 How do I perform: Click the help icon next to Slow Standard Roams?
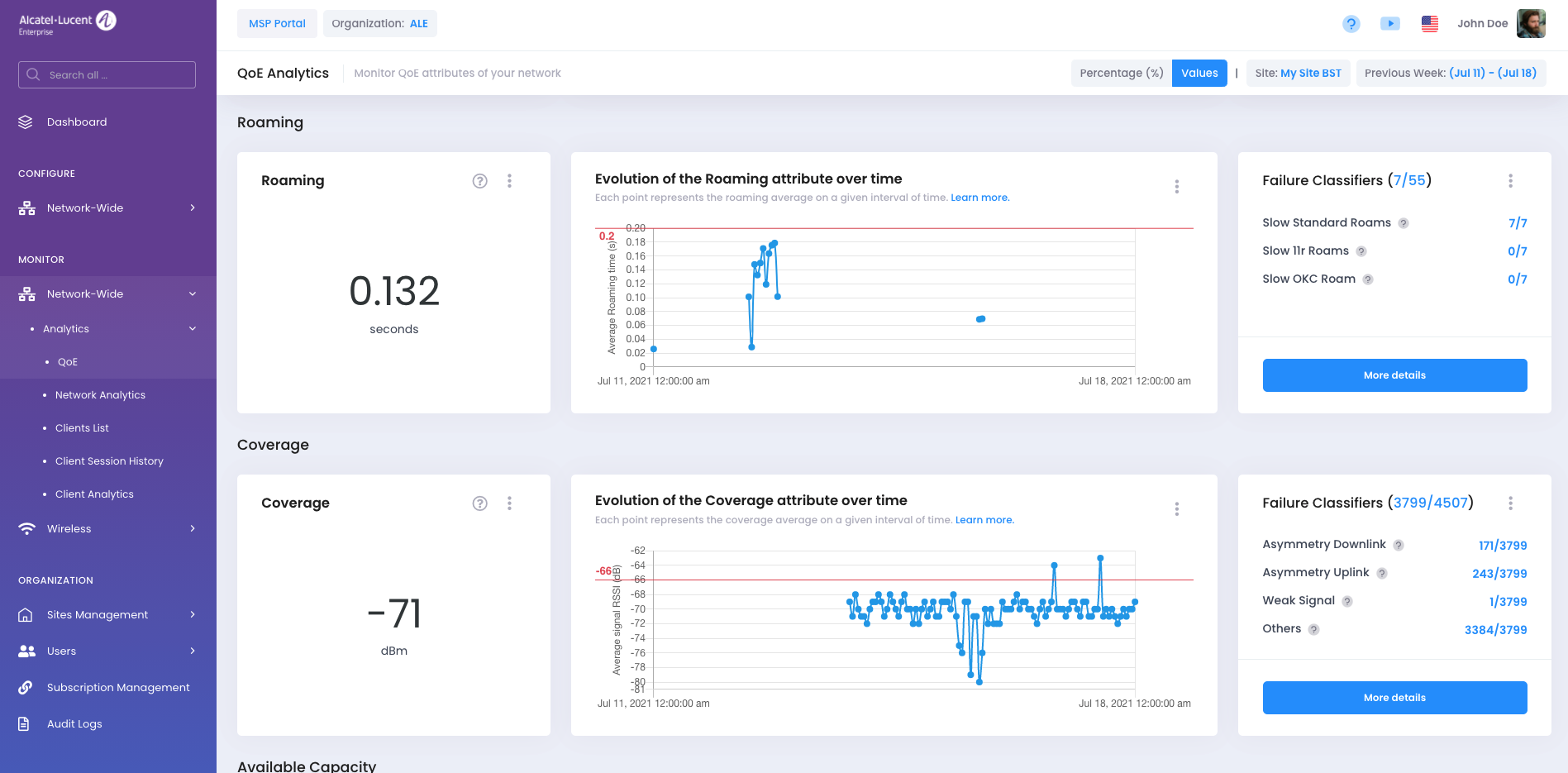point(1404,223)
